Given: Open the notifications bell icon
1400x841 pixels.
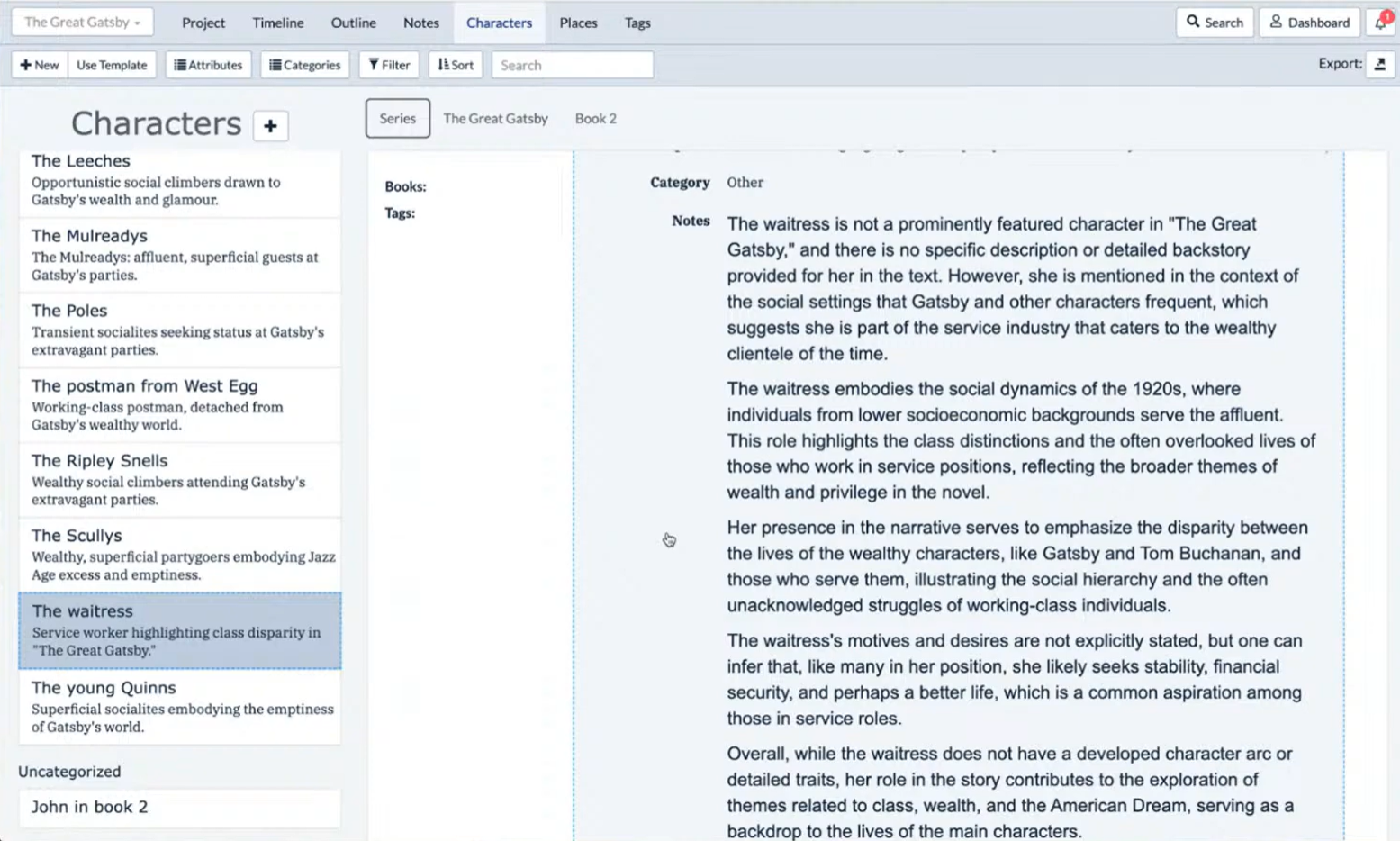Looking at the screenshot, I should click(1381, 23).
